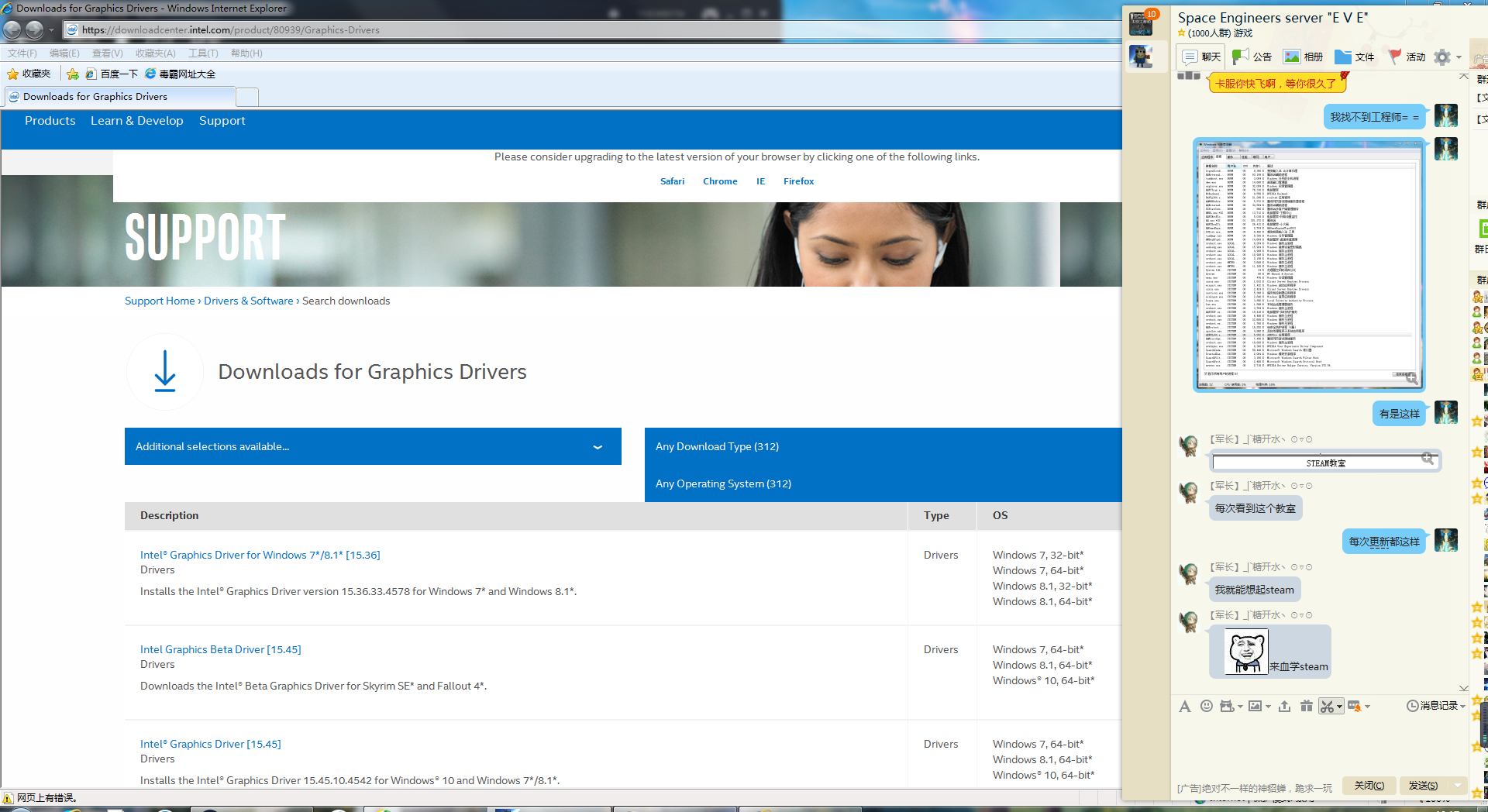
Task: Open Any Download Type (312) filter
Action: tap(883, 446)
